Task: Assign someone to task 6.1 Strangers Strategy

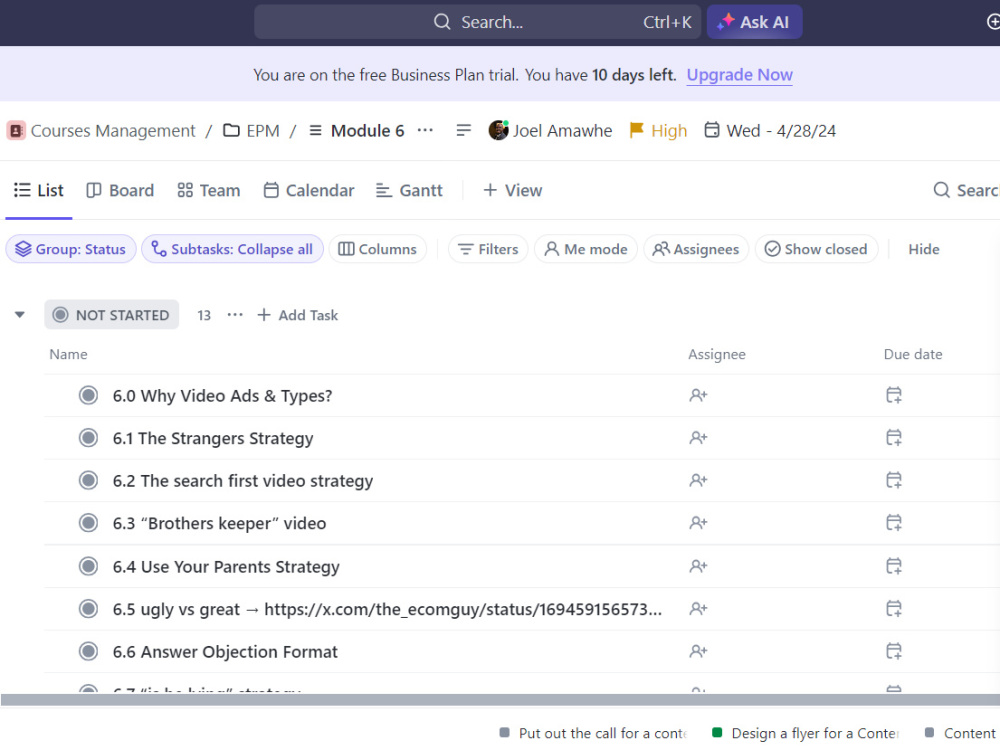Action: 698,438
